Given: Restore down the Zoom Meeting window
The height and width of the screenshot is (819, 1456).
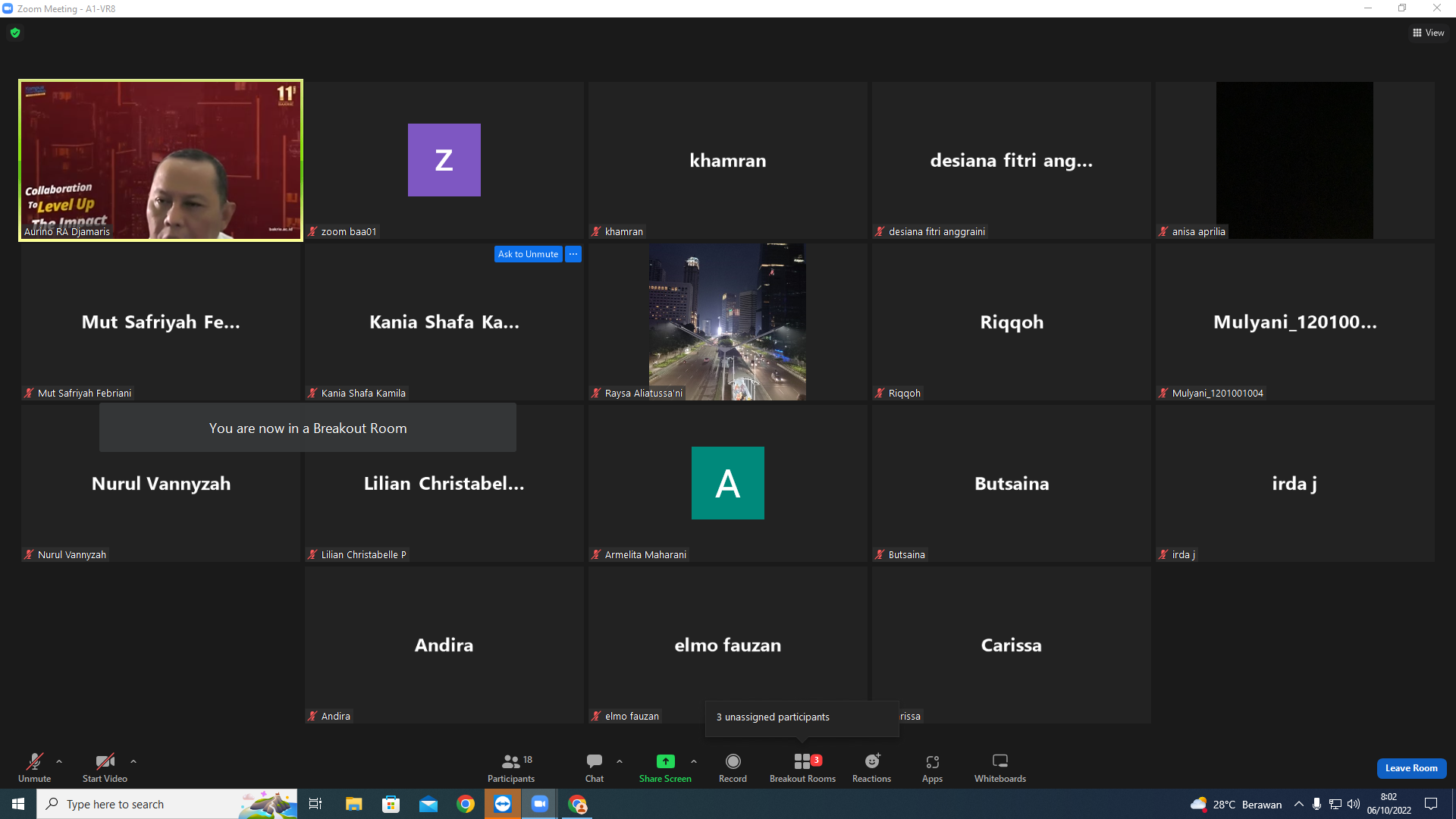Looking at the screenshot, I should 1402,8.
